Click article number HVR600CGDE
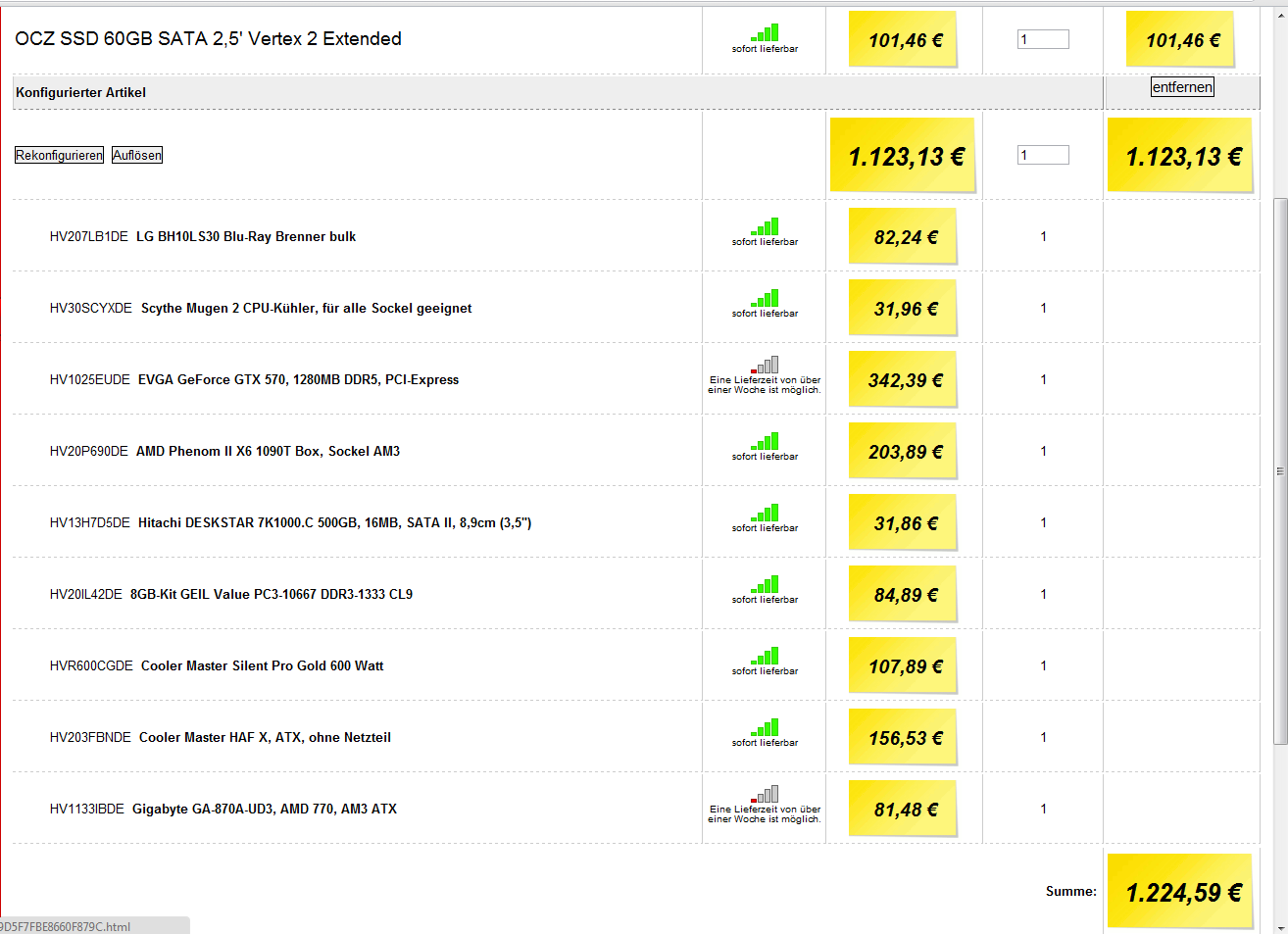 [91, 665]
